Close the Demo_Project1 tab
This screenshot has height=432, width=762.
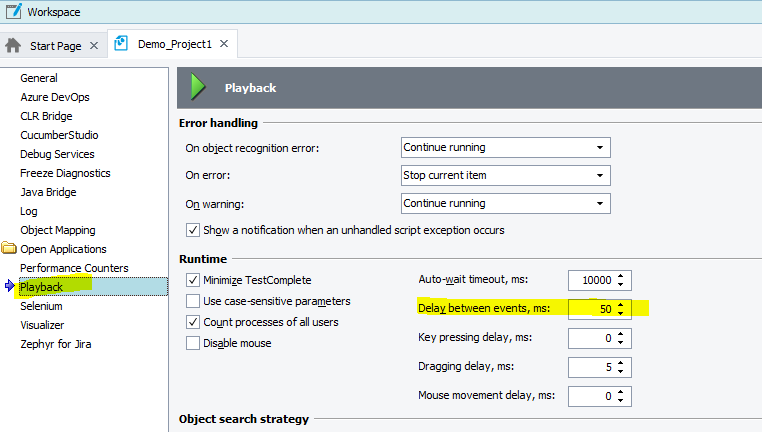pos(224,45)
